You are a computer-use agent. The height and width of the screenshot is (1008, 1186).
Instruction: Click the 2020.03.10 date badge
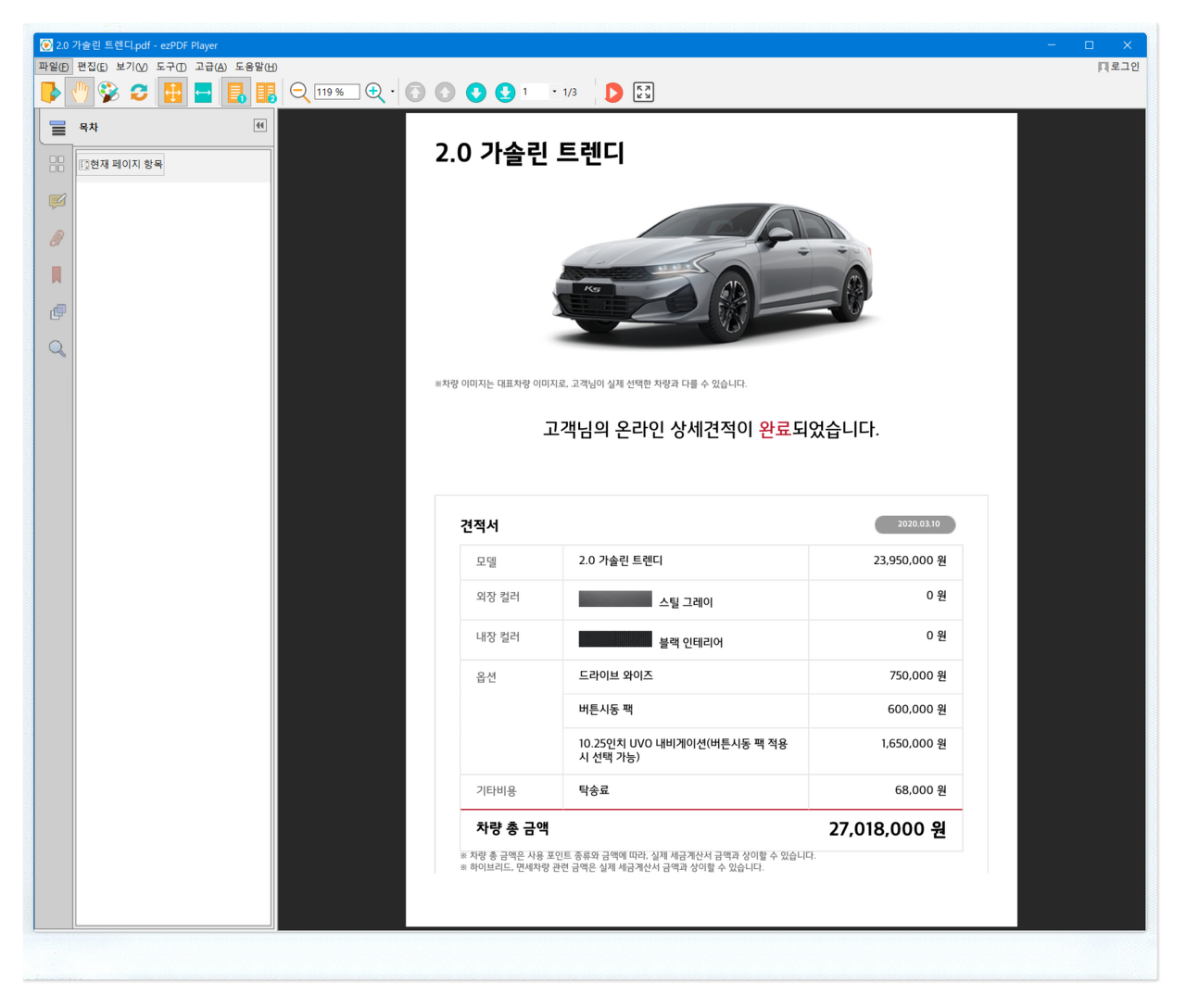click(x=915, y=524)
